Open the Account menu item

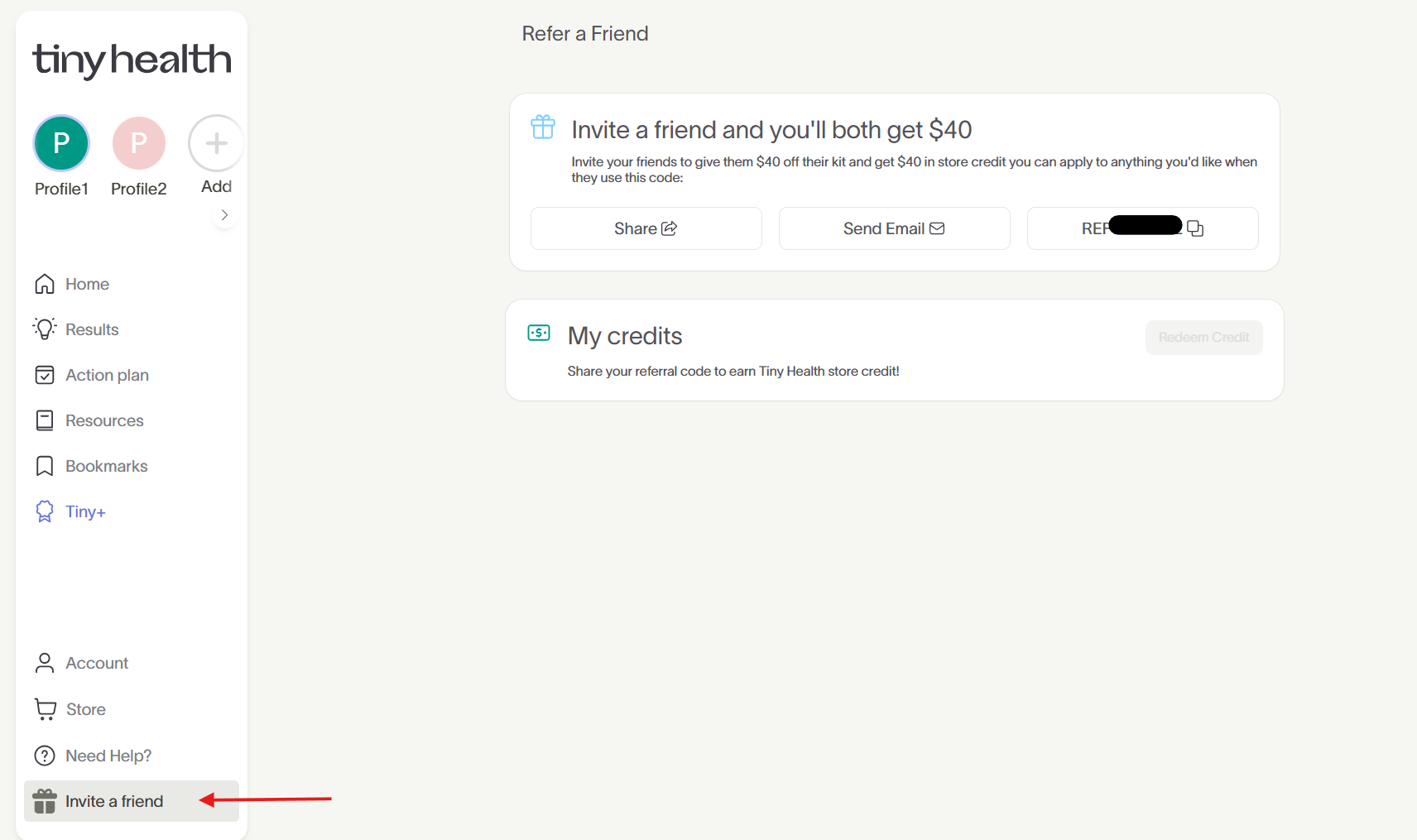pyautogui.click(x=97, y=663)
